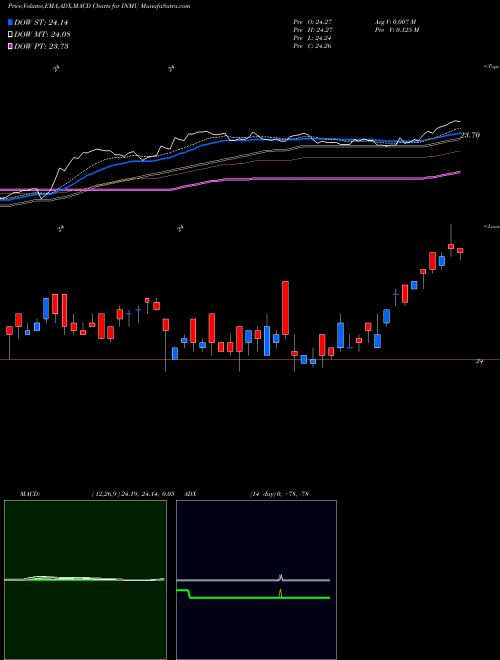Open the green MACD indicator chart
The image size is (500, 660).
click(x=85, y=580)
